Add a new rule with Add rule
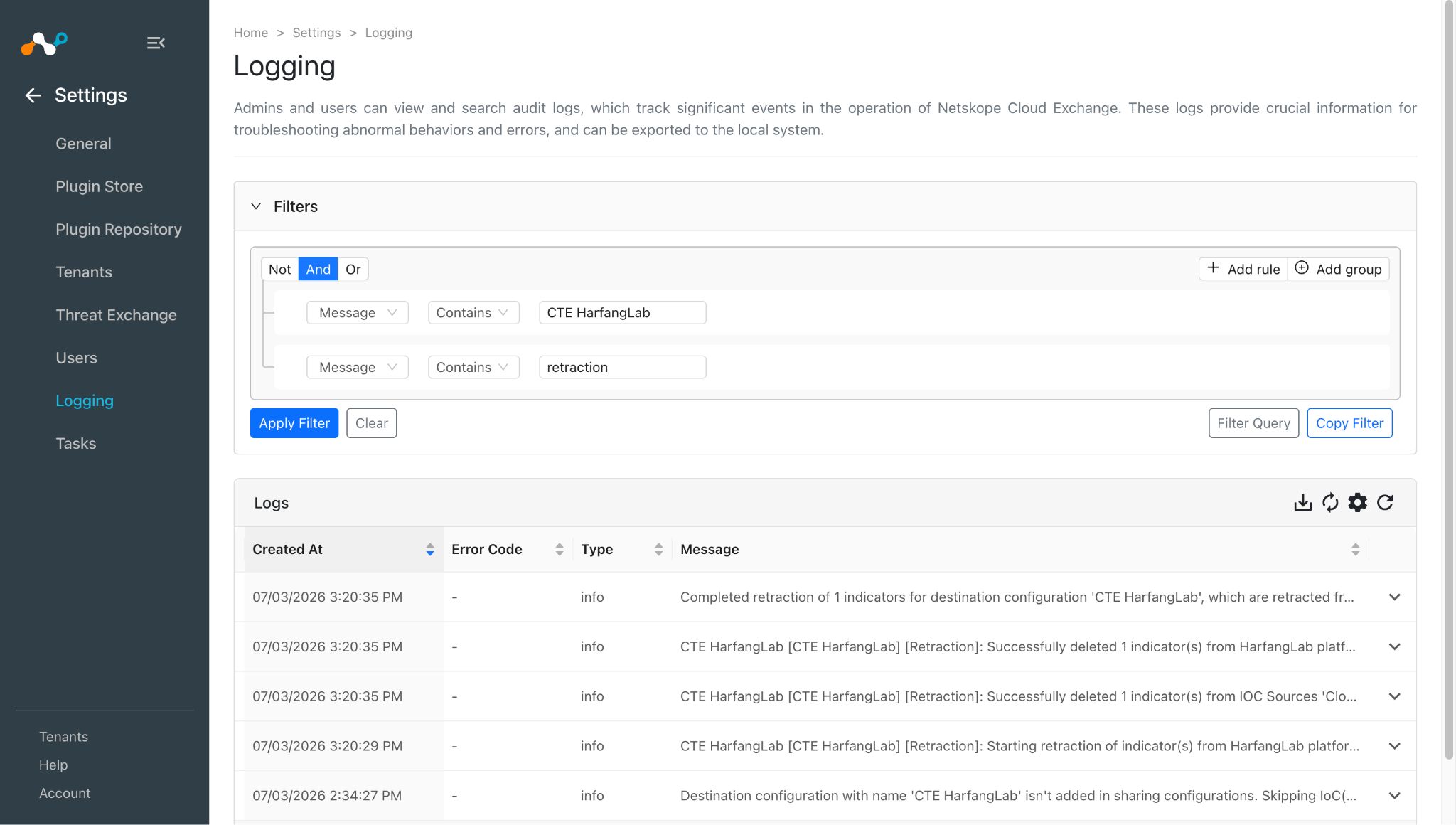The image size is (1456, 825). [x=1243, y=269]
